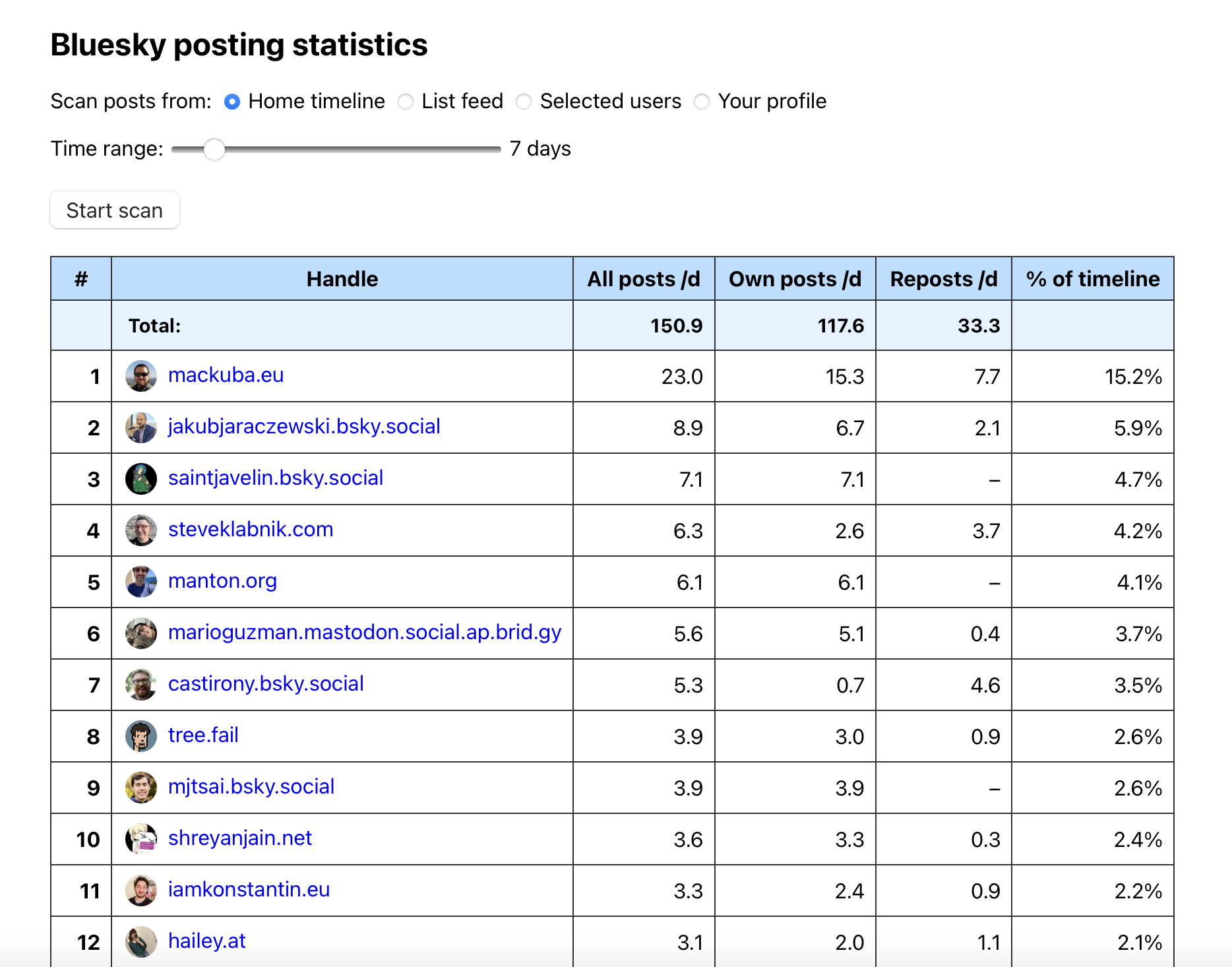1232x967 pixels.
Task: Click the All posts /d column header
Action: point(643,279)
